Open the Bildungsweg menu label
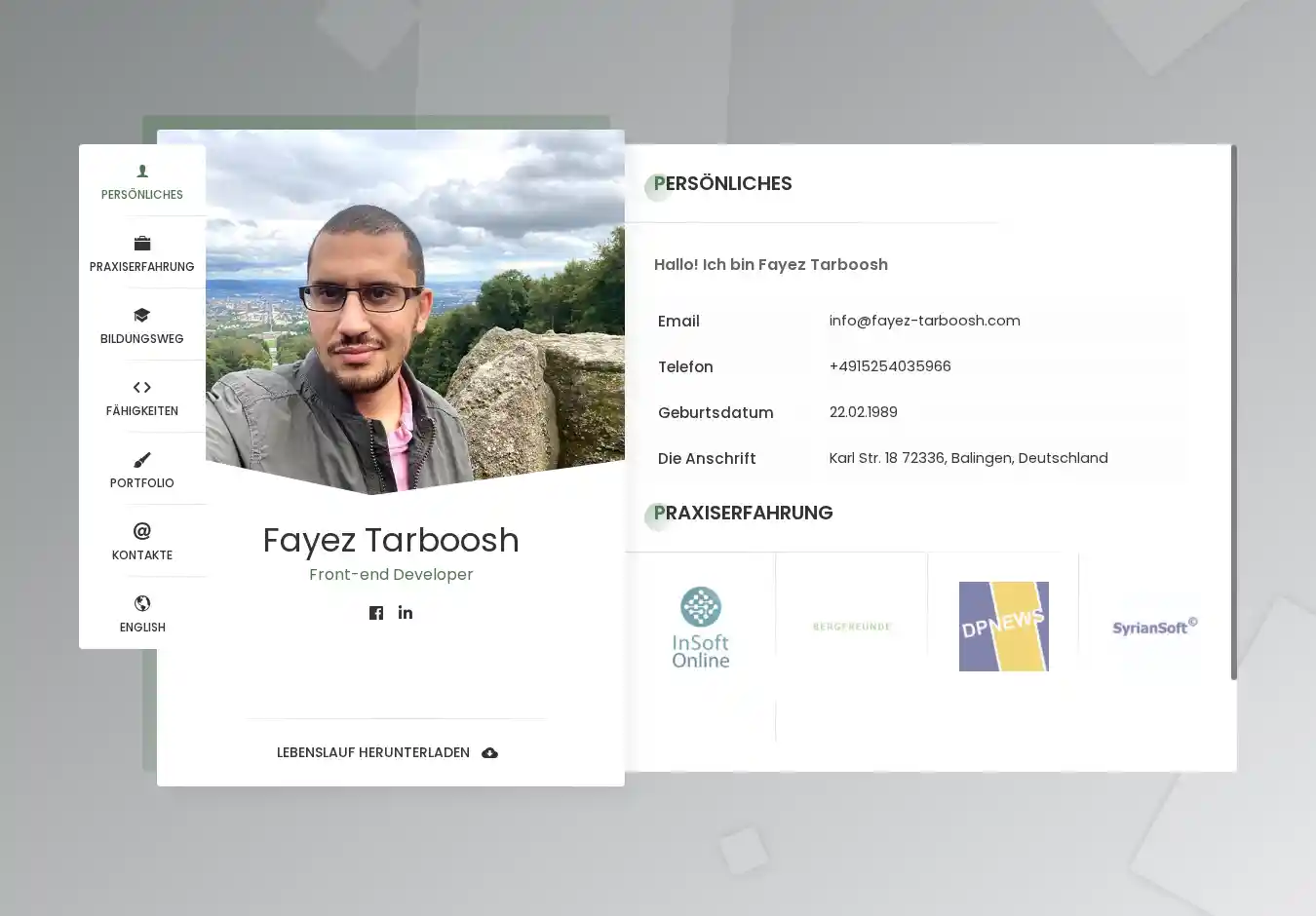The image size is (1316, 916). coord(142,339)
